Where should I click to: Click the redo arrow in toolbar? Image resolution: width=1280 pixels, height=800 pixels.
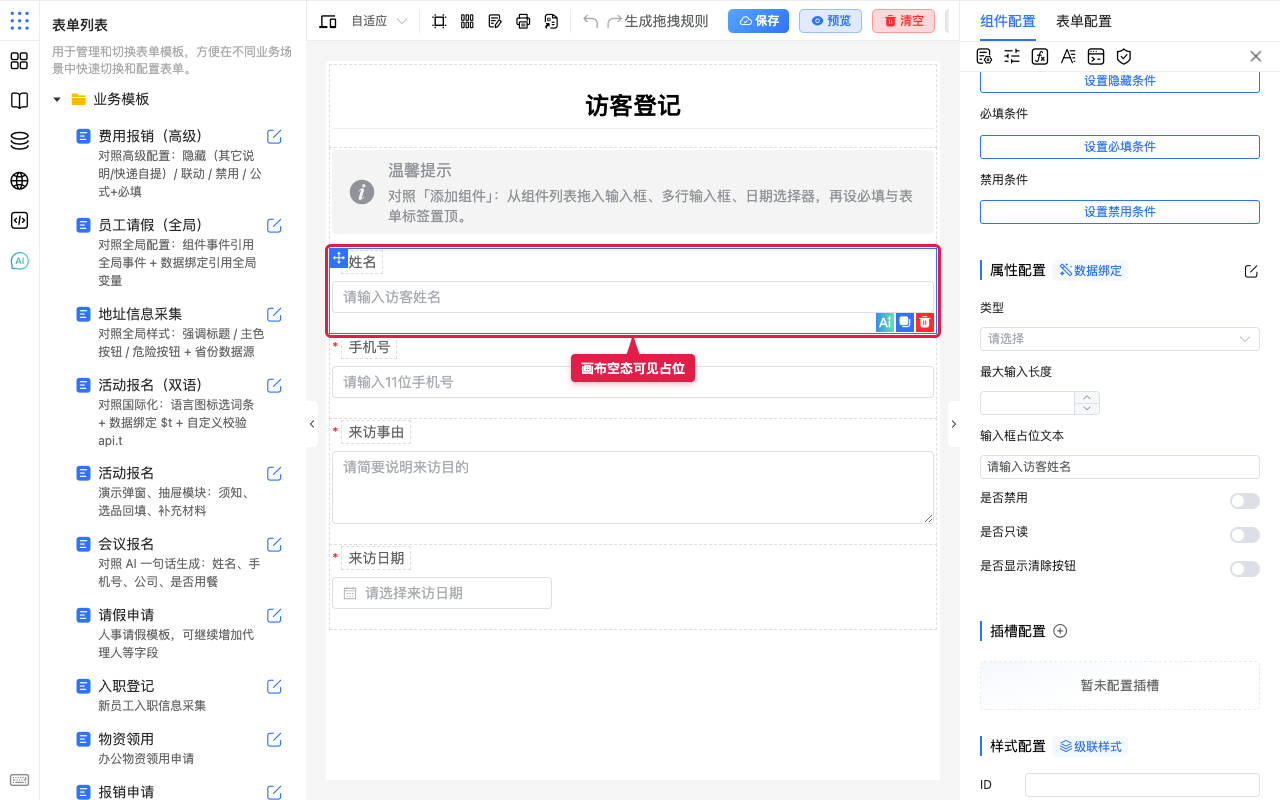click(614, 21)
